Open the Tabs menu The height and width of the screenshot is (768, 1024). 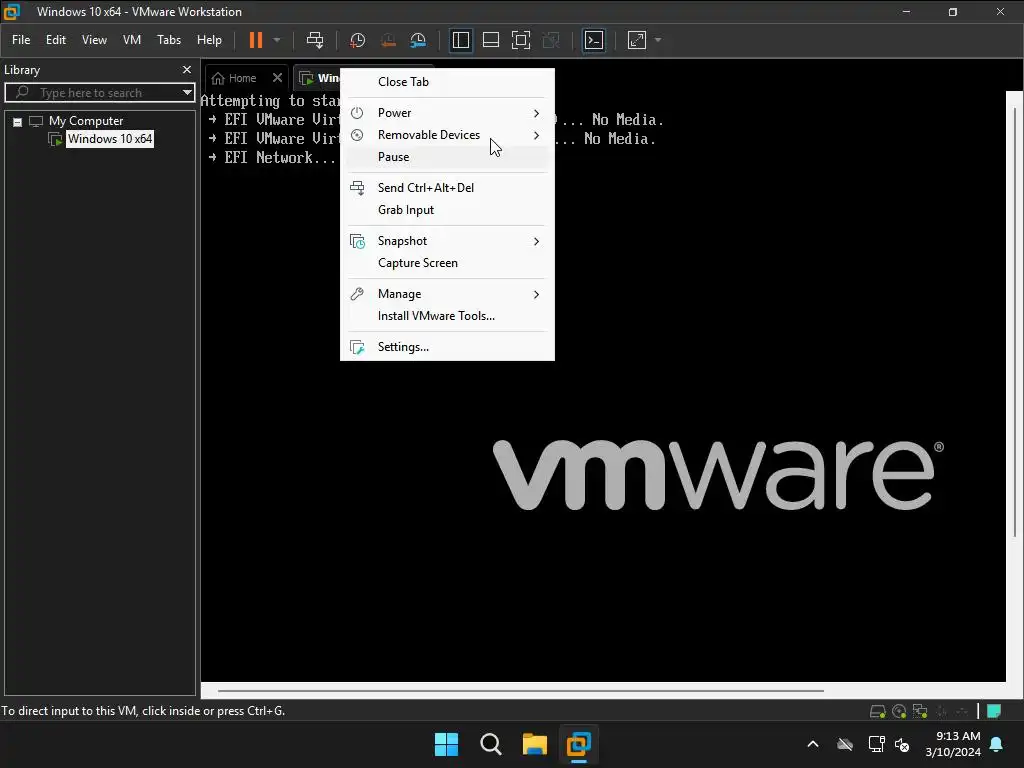coord(168,40)
